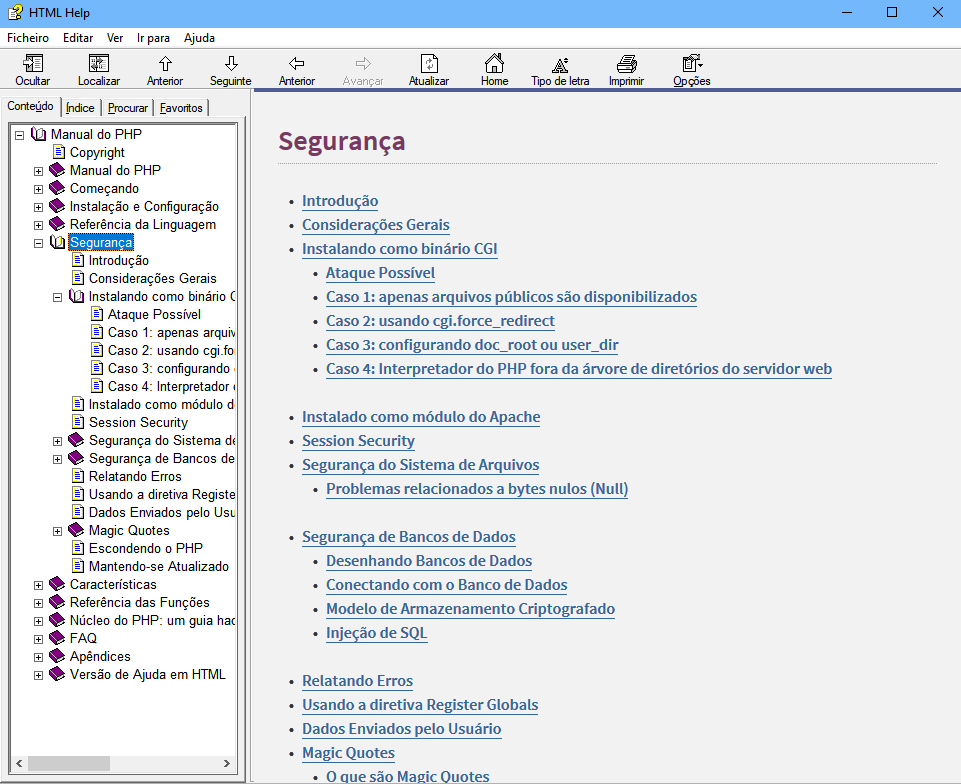
Task: Expand the Apêndices tree node
Action: point(38,657)
